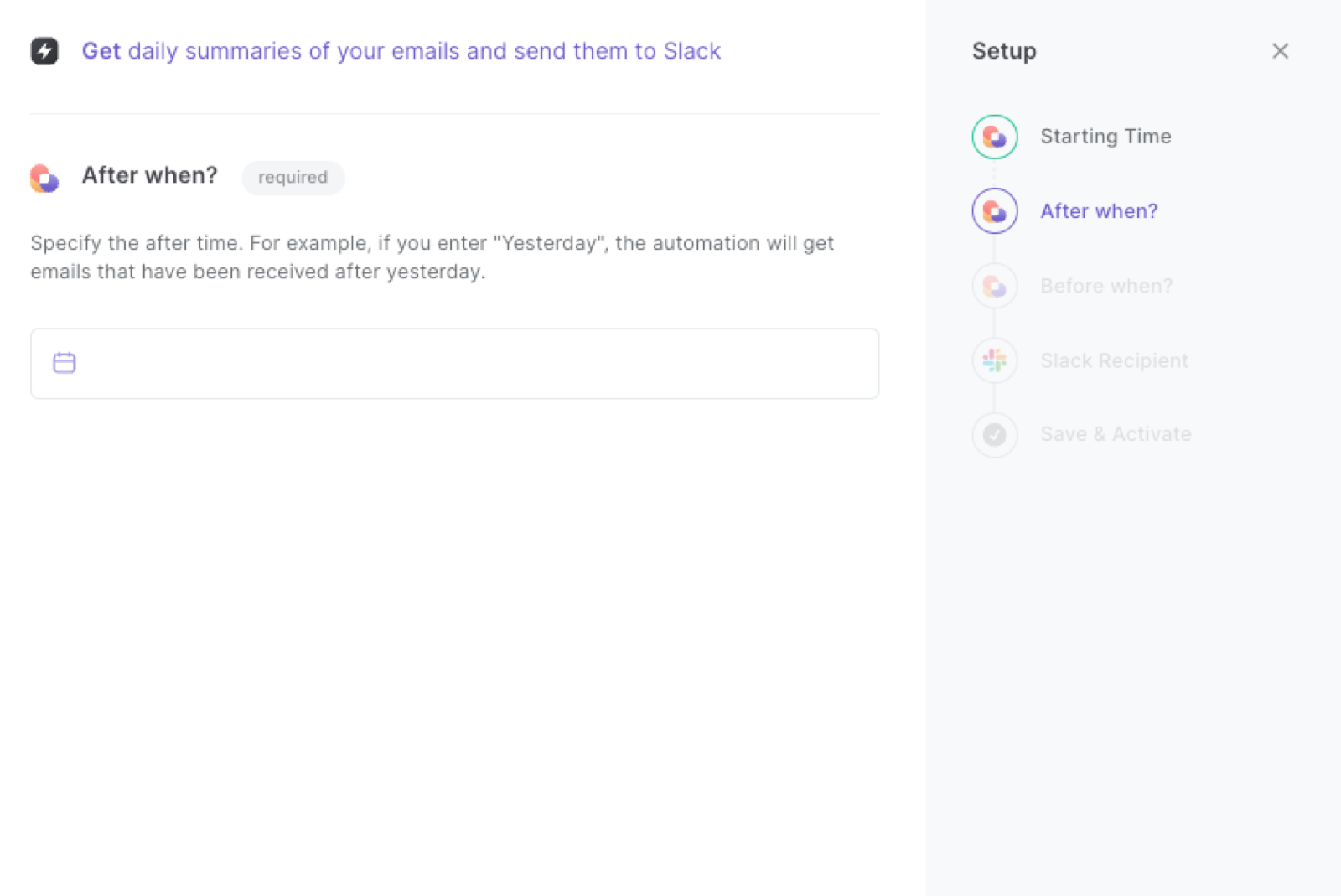Click the Setup panel heading
The width and height of the screenshot is (1341, 896).
[1004, 51]
